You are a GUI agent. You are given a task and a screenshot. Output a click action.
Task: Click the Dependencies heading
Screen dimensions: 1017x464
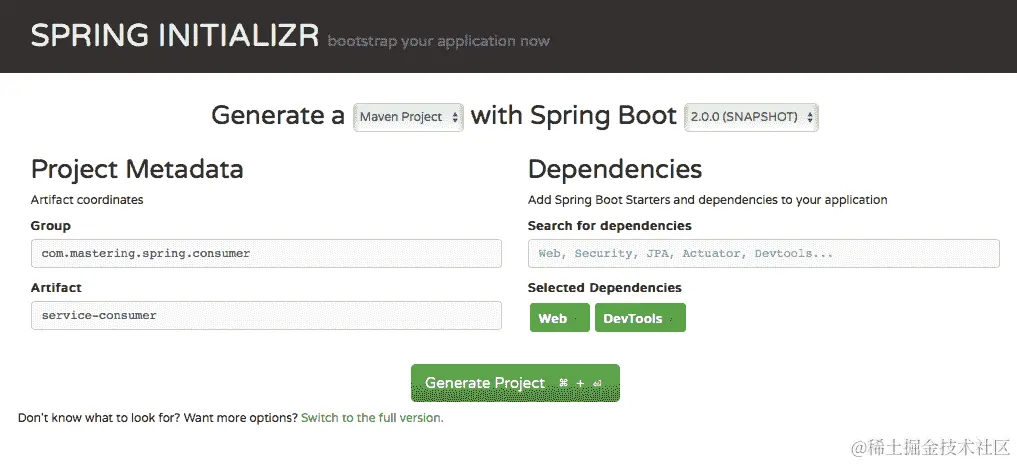(615, 169)
